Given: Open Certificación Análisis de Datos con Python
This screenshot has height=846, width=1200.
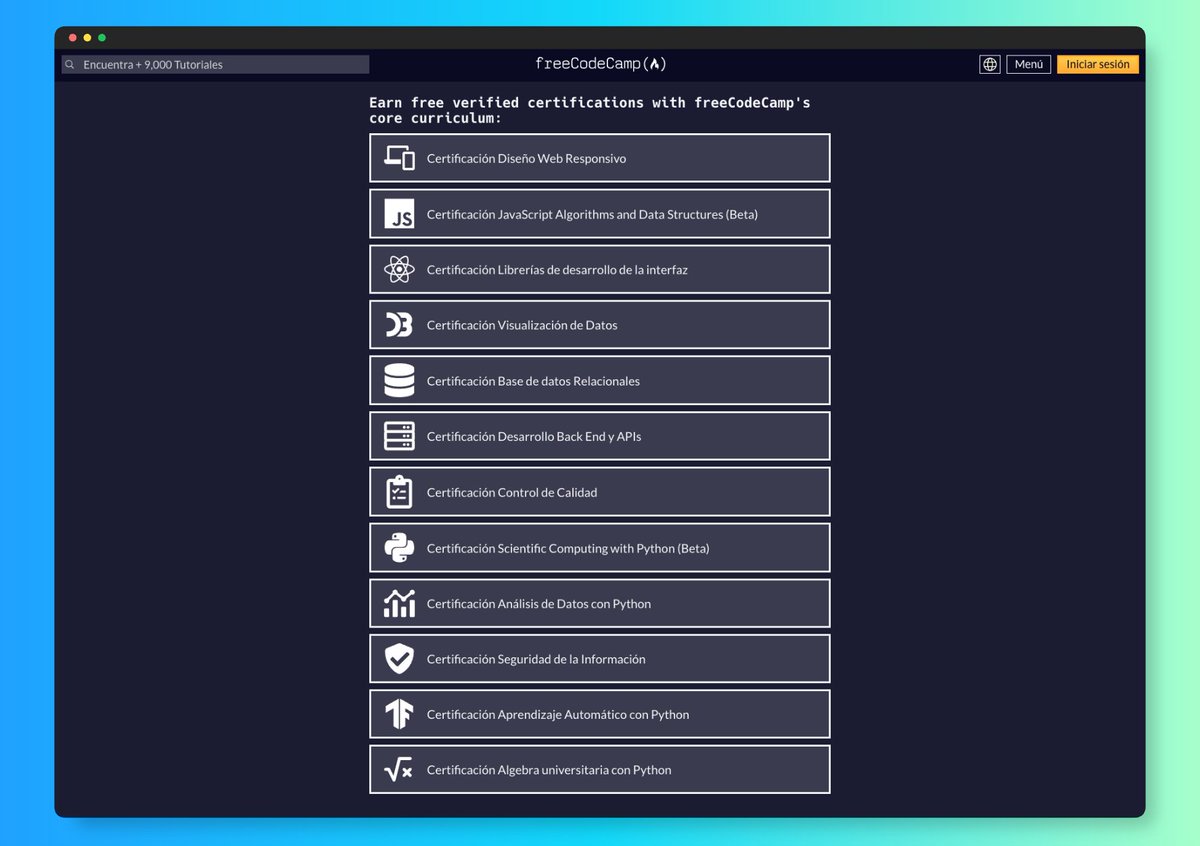Looking at the screenshot, I should [600, 603].
